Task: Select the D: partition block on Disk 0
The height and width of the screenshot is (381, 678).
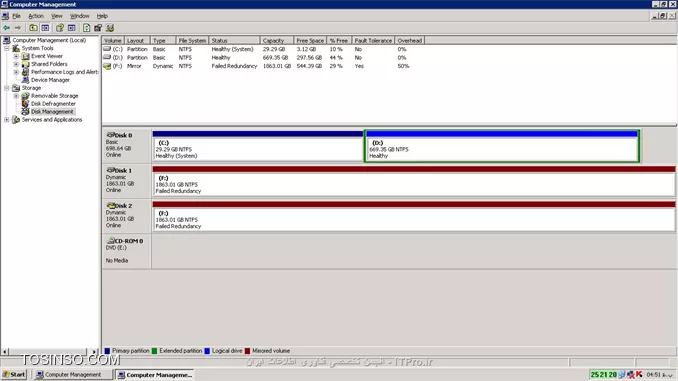Action: coord(502,146)
